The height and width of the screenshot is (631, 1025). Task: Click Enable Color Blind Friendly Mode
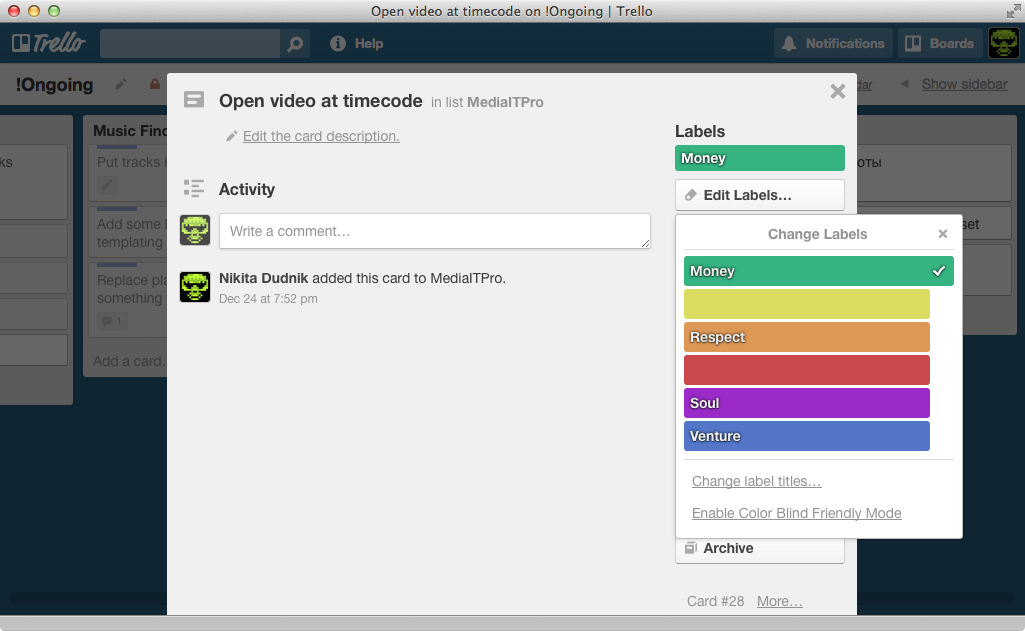point(796,513)
